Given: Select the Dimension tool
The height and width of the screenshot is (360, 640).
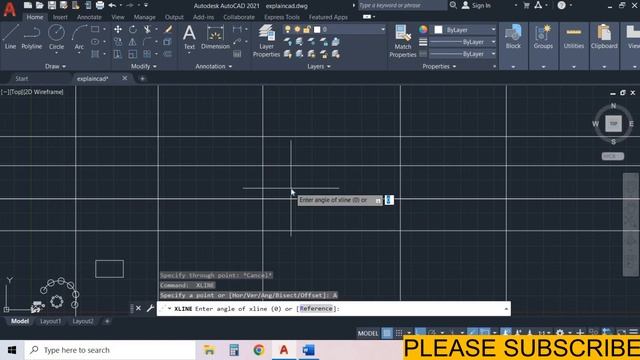Looking at the screenshot, I should [216, 37].
